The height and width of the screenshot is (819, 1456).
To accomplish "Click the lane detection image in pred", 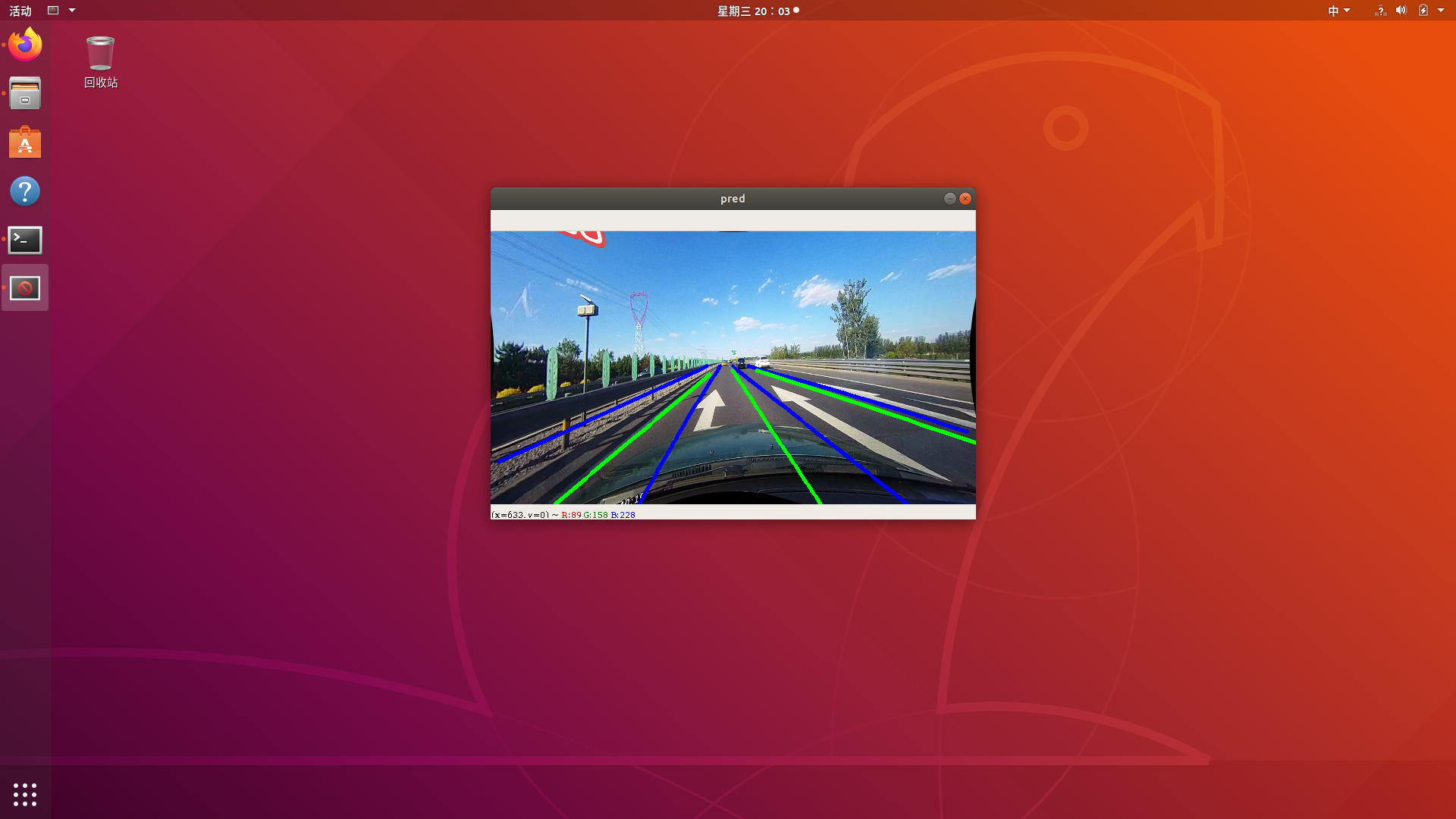I will pyautogui.click(x=733, y=368).
